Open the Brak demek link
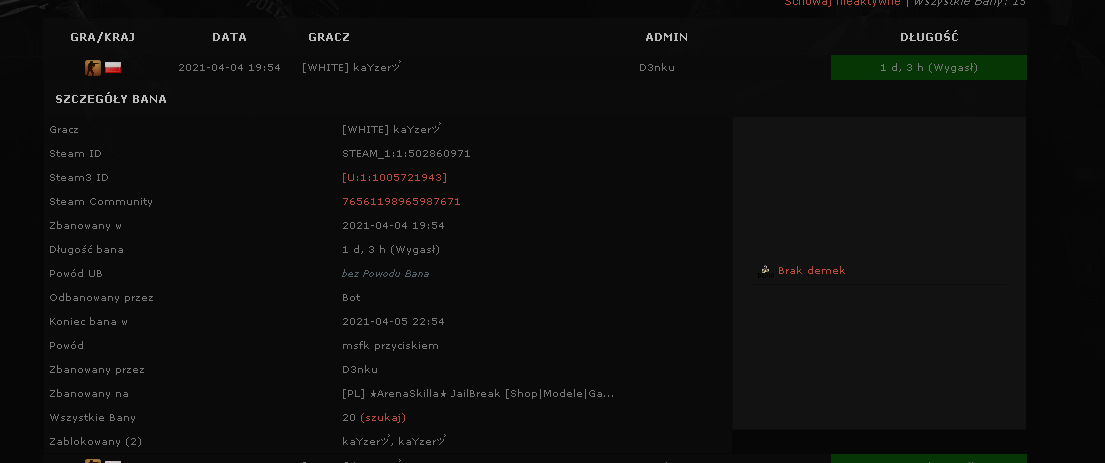This screenshot has height=463, width=1105. coord(811,271)
